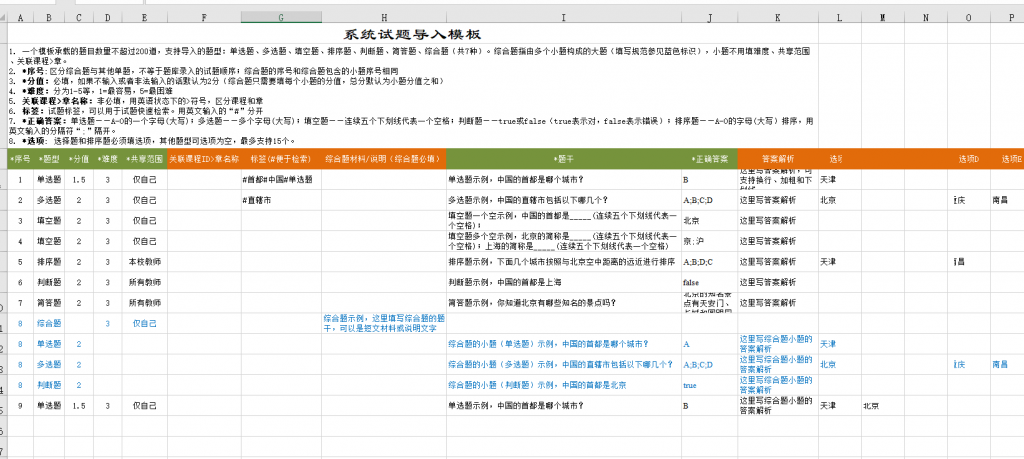Click the *题干 header cell
The image size is (1024, 459).
pyautogui.click(x=564, y=159)
